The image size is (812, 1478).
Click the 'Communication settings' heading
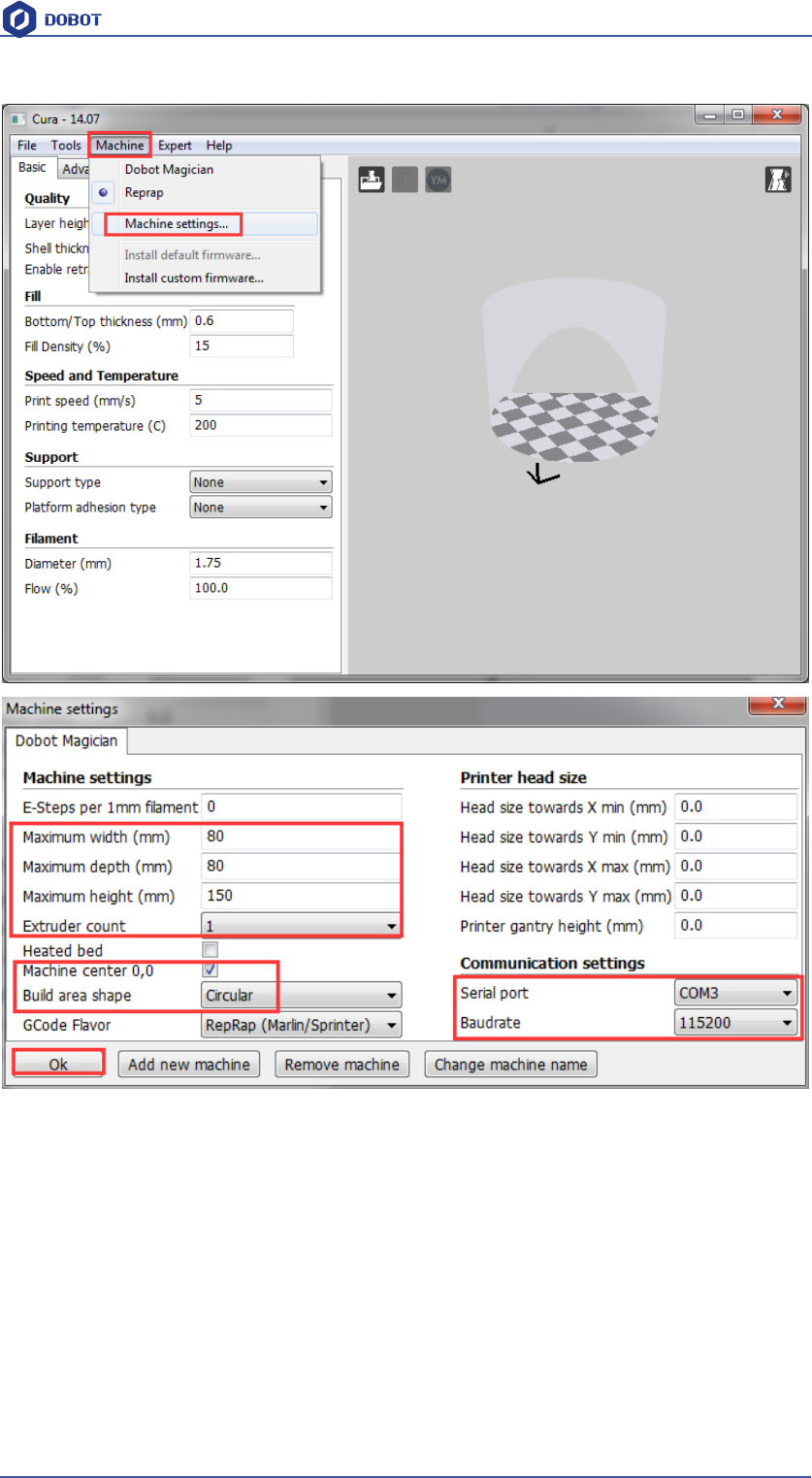tap(552, 964)
